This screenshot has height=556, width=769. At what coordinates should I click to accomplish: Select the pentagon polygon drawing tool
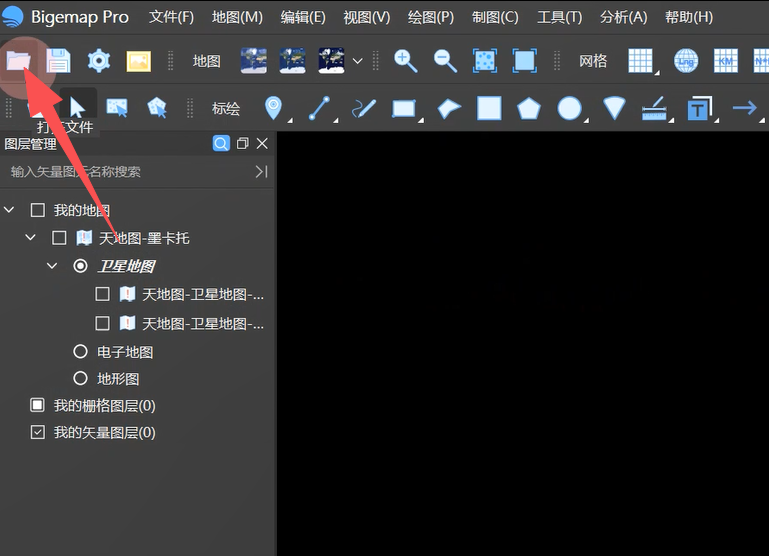(x=529, y=108)
